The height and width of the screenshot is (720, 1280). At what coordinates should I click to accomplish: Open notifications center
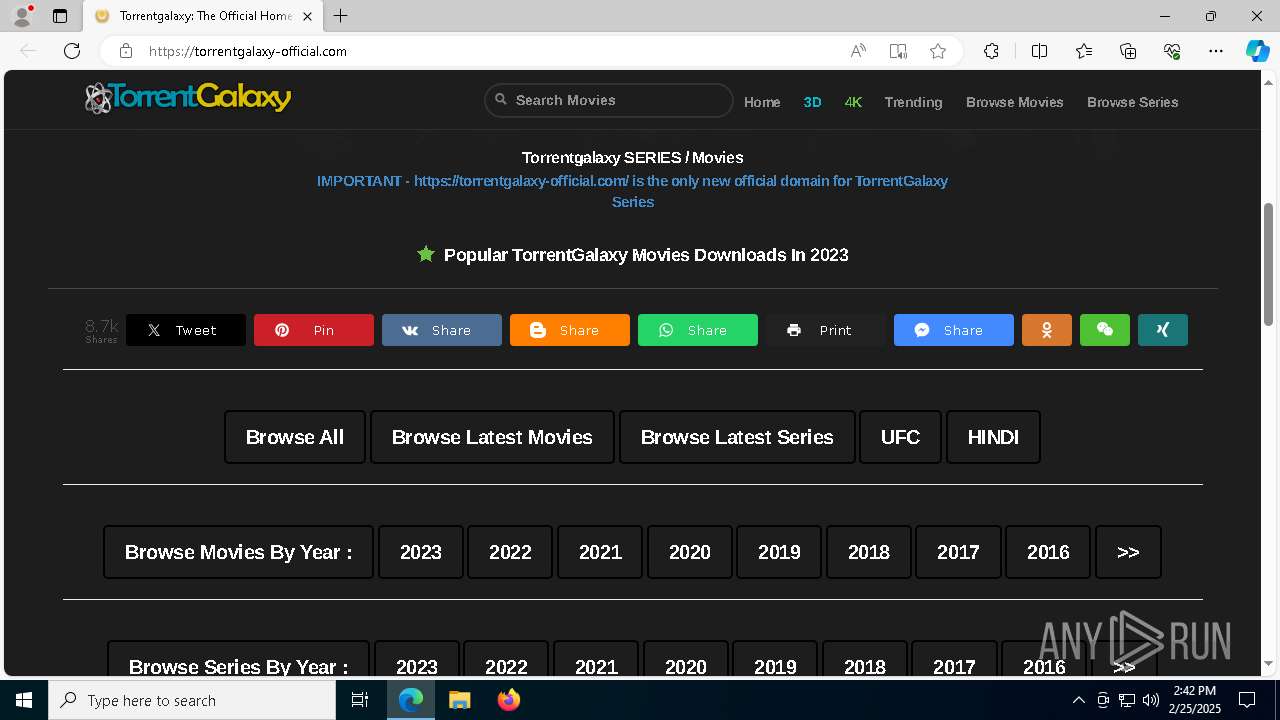[1247, 700]
